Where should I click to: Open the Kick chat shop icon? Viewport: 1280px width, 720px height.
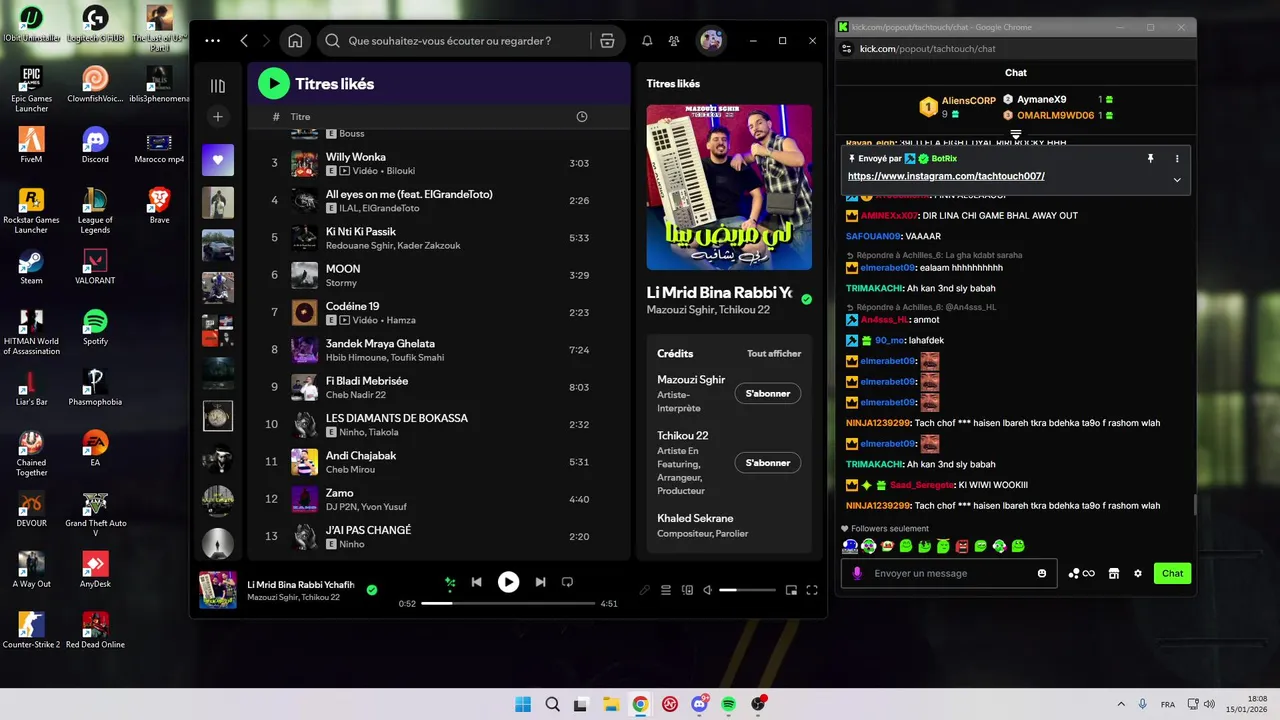[1114, 573]
